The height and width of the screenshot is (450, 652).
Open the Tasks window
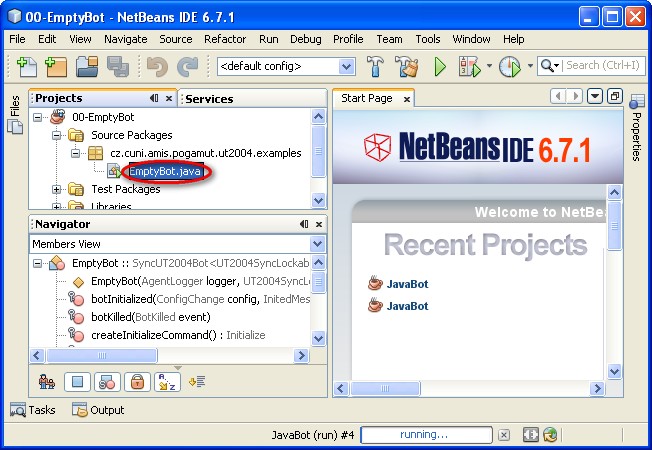pyautogui.click(x=32, y=410)
